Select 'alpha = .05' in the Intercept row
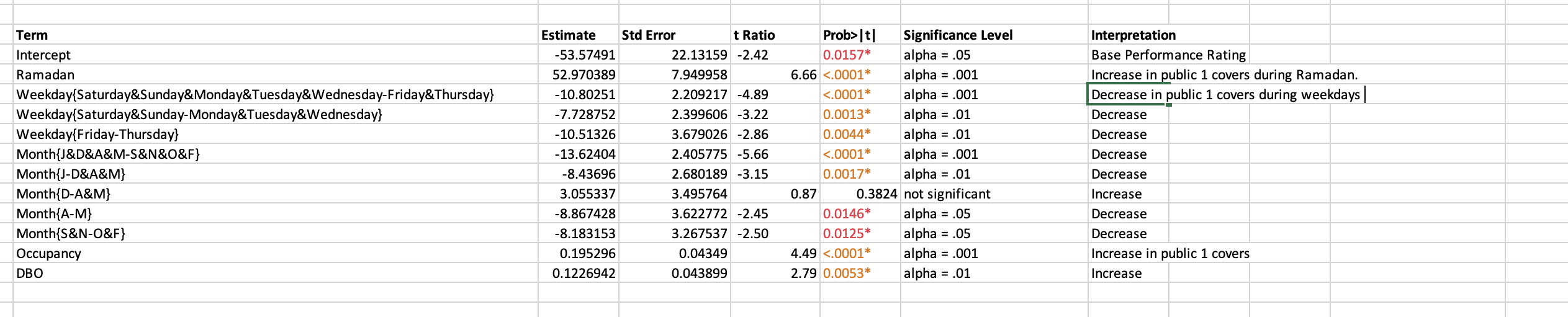 (x=937, y=55)
